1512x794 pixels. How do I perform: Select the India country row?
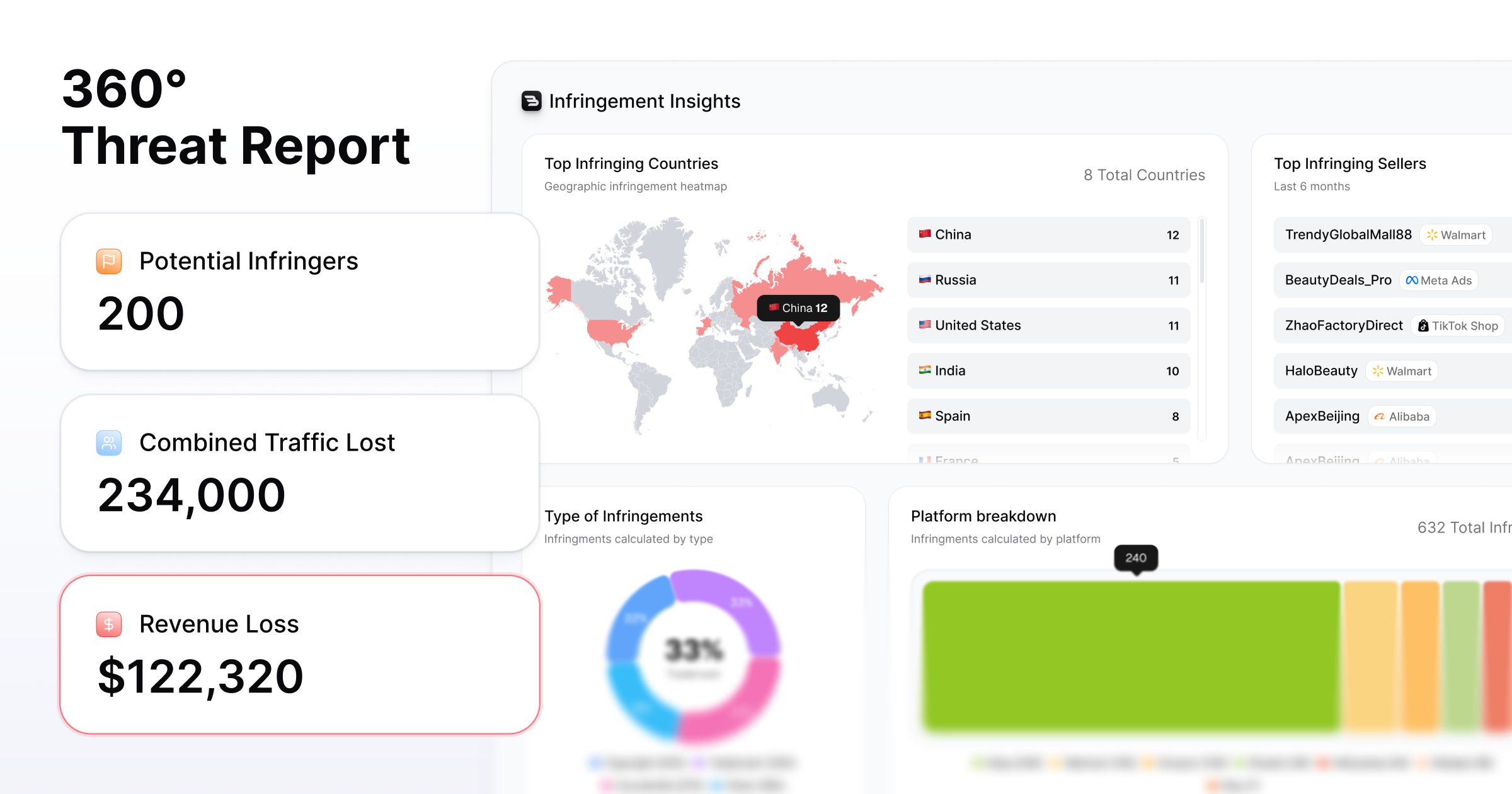1048,371
